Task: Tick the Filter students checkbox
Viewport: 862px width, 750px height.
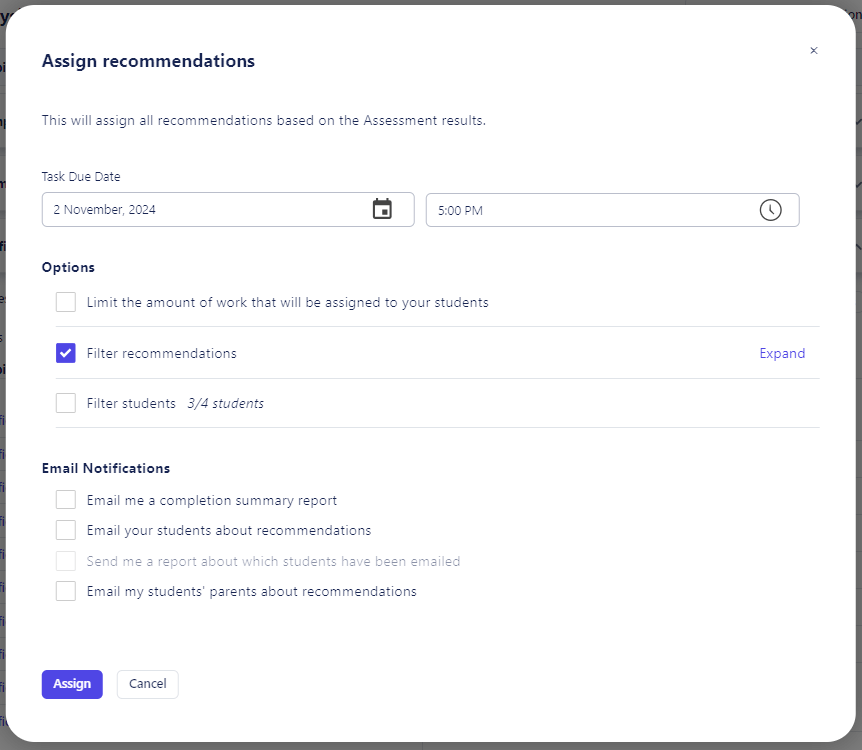Action: (66, 403)
